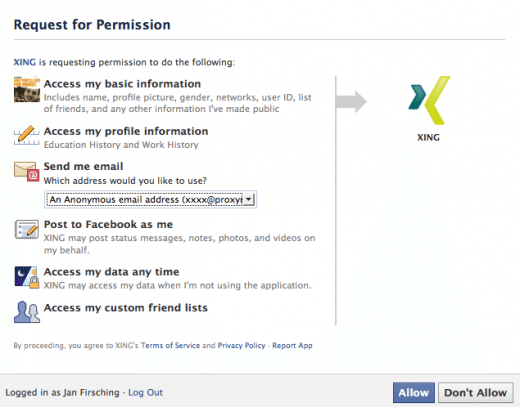Viewport: 520px width, 407px height.
Task: Click the Don't Allow button
Action: coord(476,393)
